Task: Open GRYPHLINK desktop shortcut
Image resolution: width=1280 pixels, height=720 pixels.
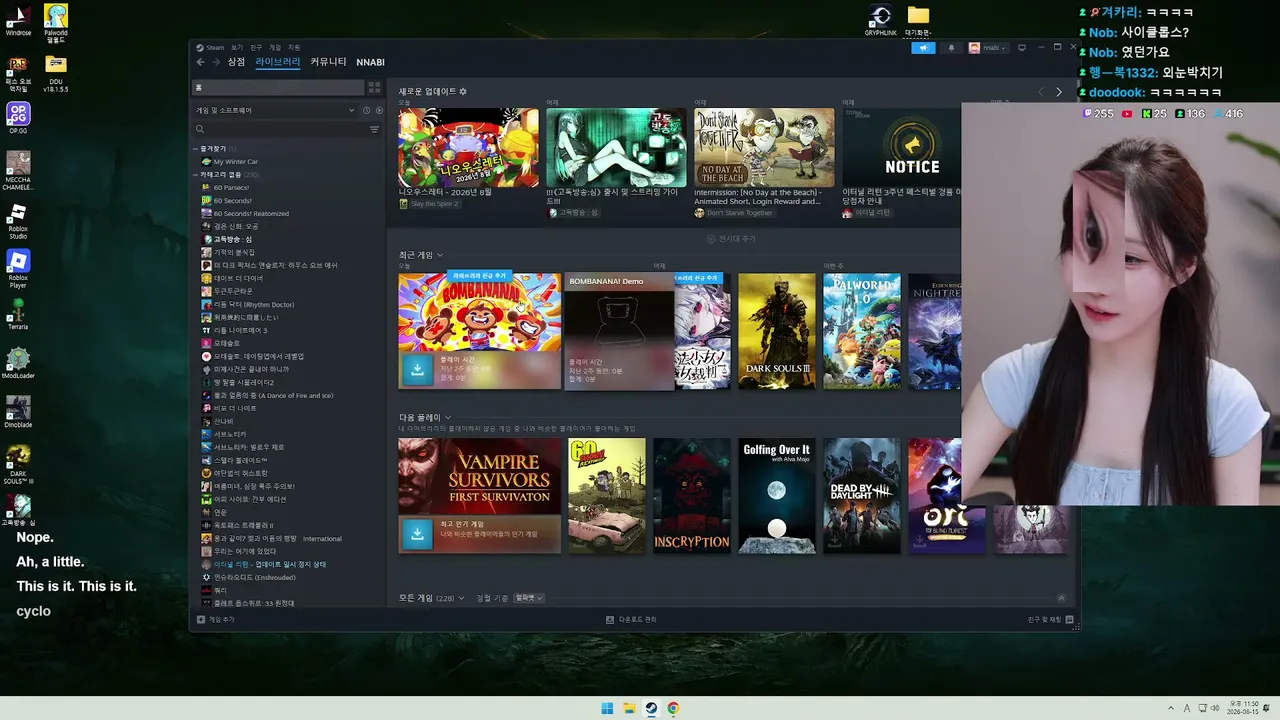Action: coord(880,19)
